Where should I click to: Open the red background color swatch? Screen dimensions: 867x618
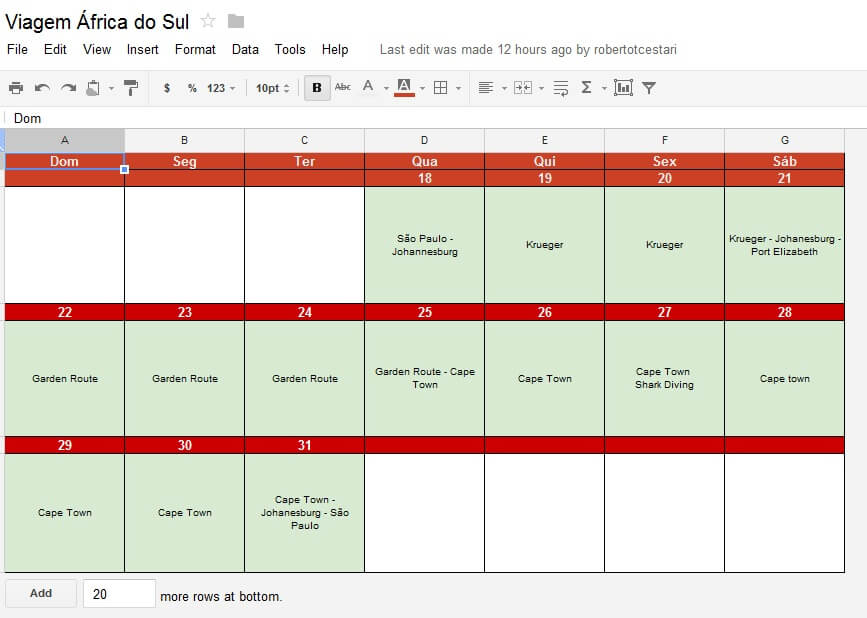pyautogui.click(x=404, y=88)
